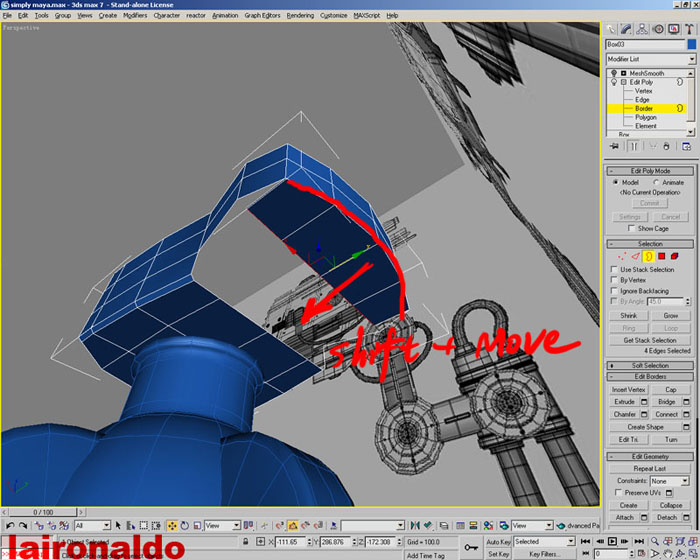Select Element sub-object red cube icon

point(675,256)
